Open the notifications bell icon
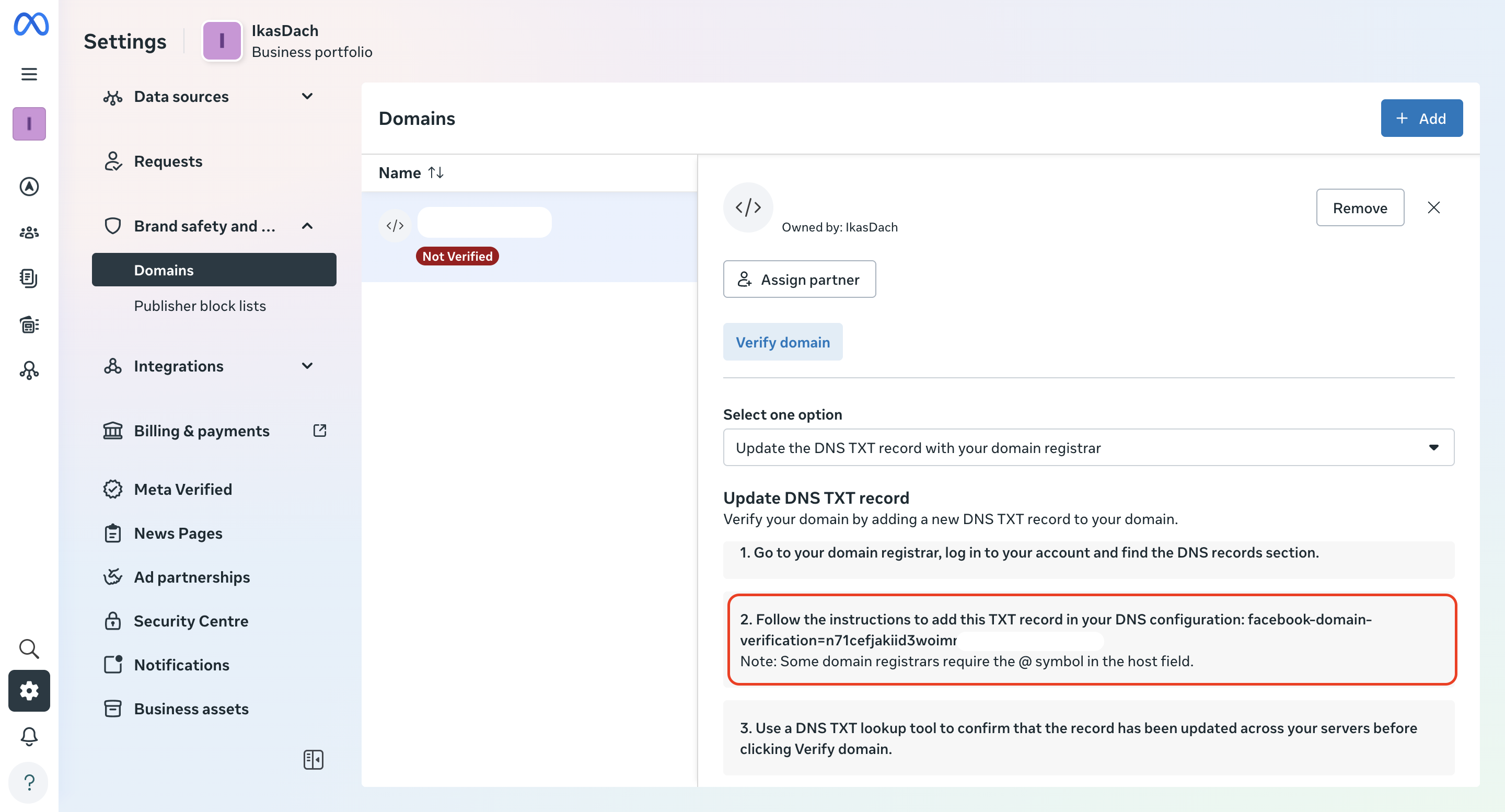The width and height of the screenshot is (1505, 812). 29,736
